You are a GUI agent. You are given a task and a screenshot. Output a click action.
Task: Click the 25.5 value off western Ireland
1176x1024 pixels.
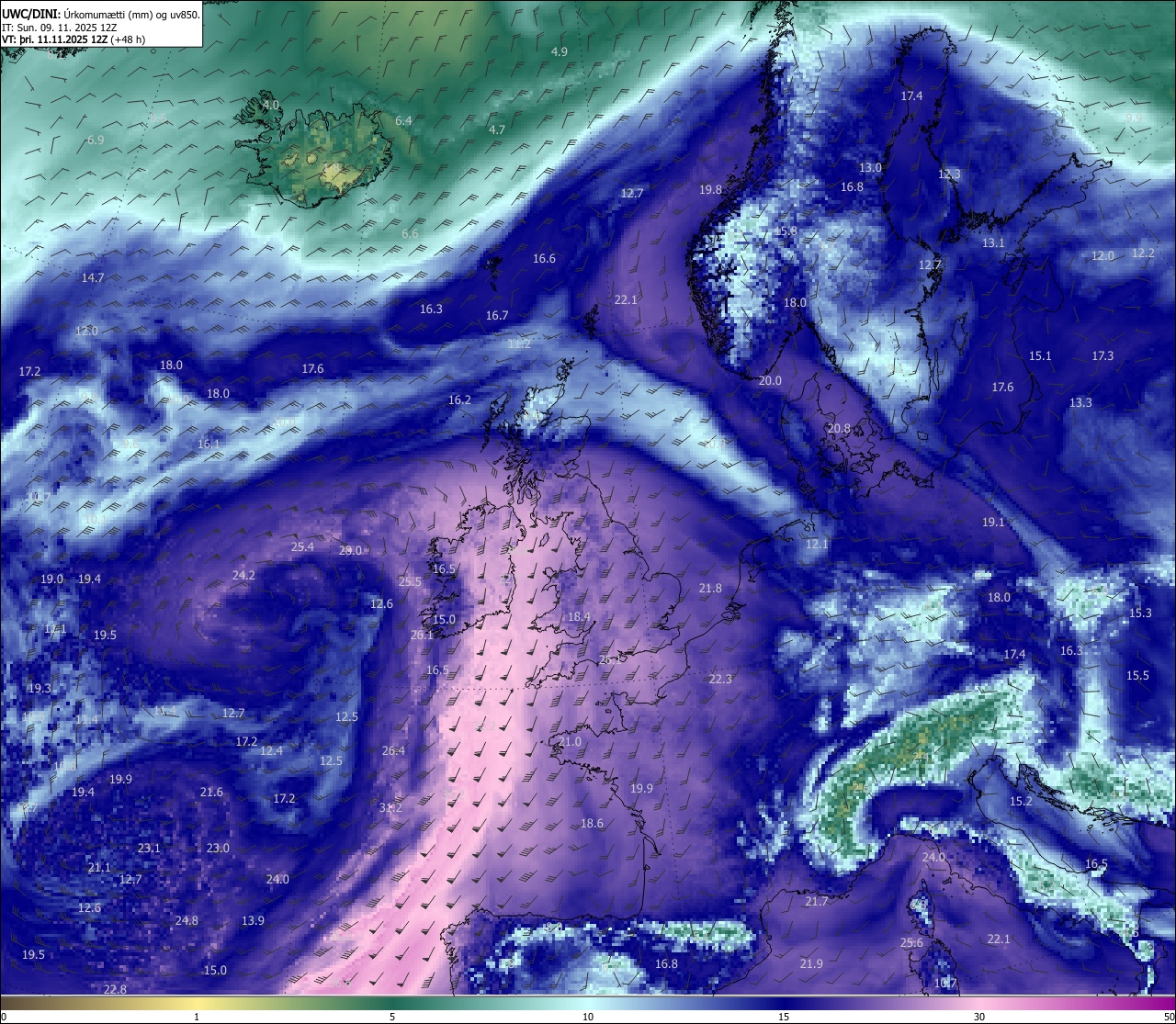click(x=410, y=582)
